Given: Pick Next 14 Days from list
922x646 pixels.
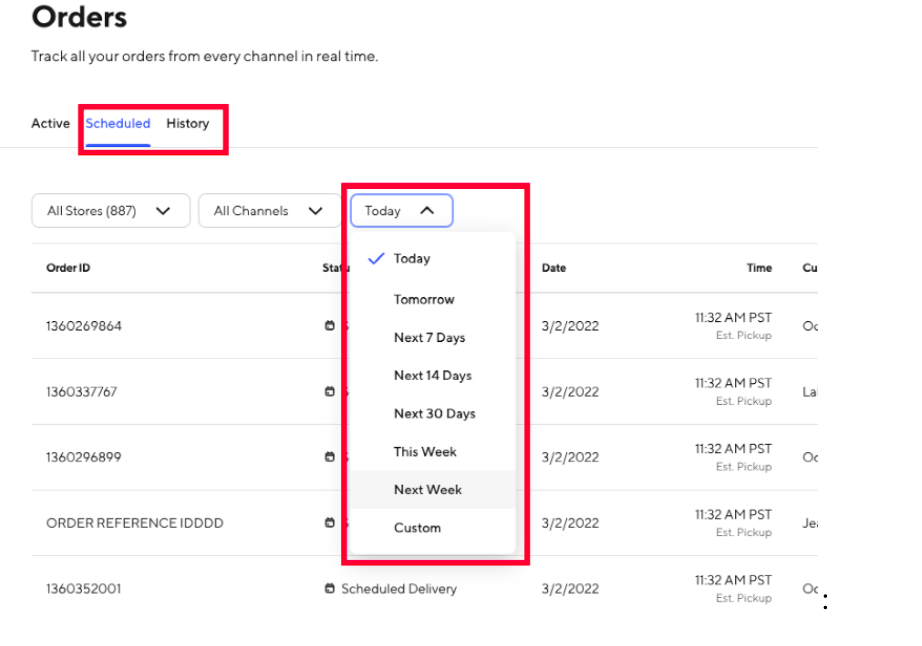Looking at the screenshot, I should click(432, 376).
